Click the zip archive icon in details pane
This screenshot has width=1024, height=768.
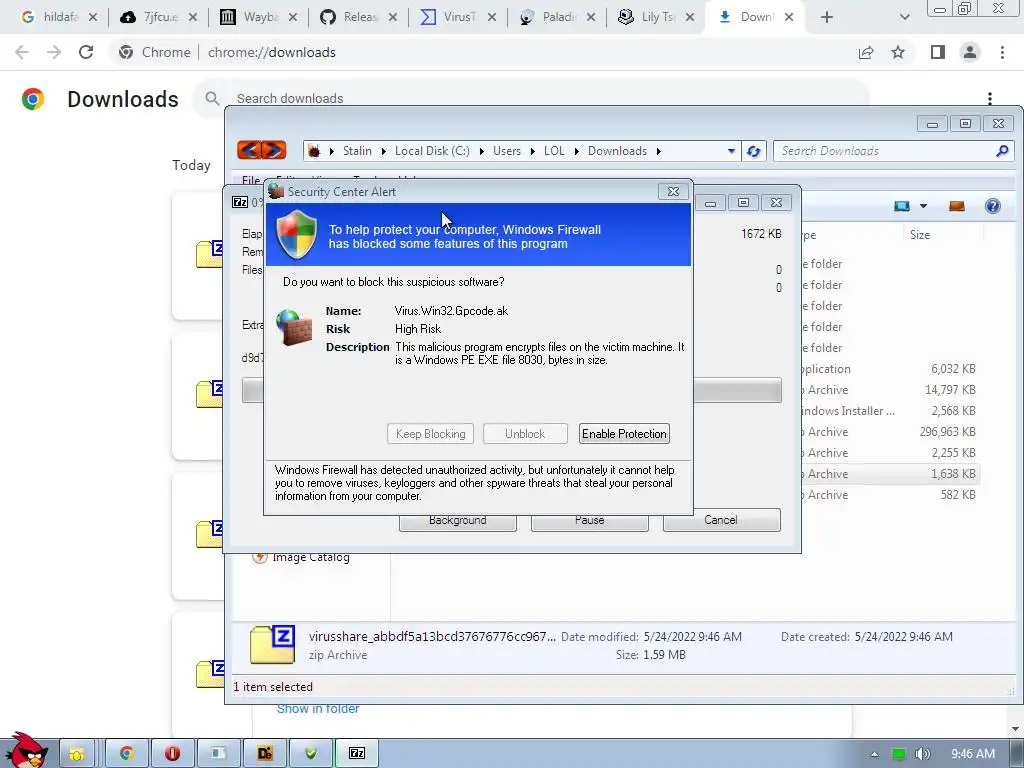(x=272, y=645)
